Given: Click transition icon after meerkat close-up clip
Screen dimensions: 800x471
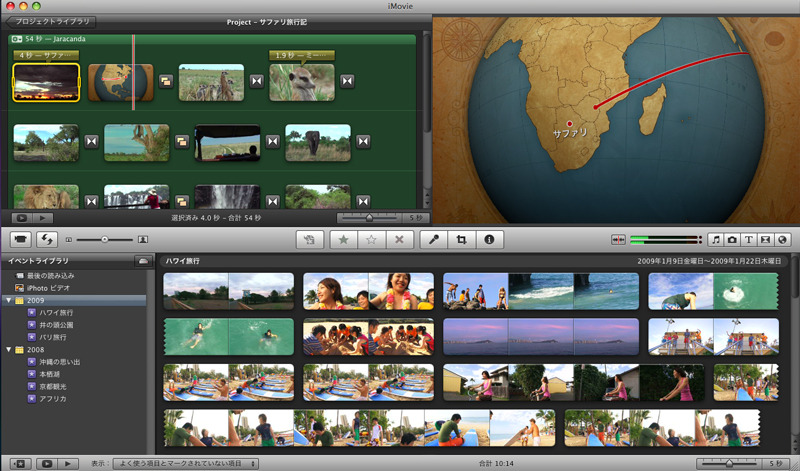Looking at the screenshot, I should click(x=347, y=81).
